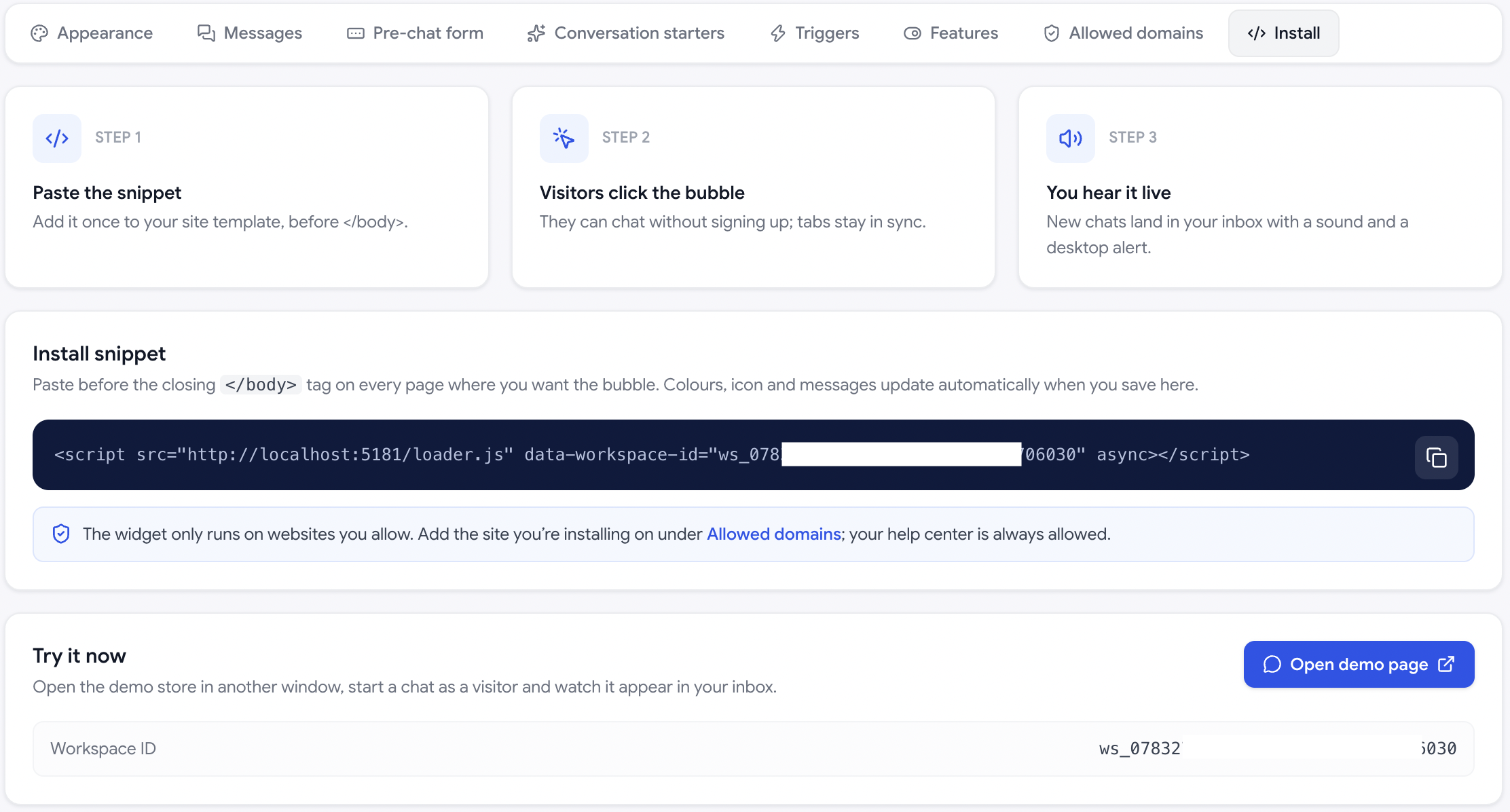Click the "Visitors click the bubble" heading

pos(642,193)
